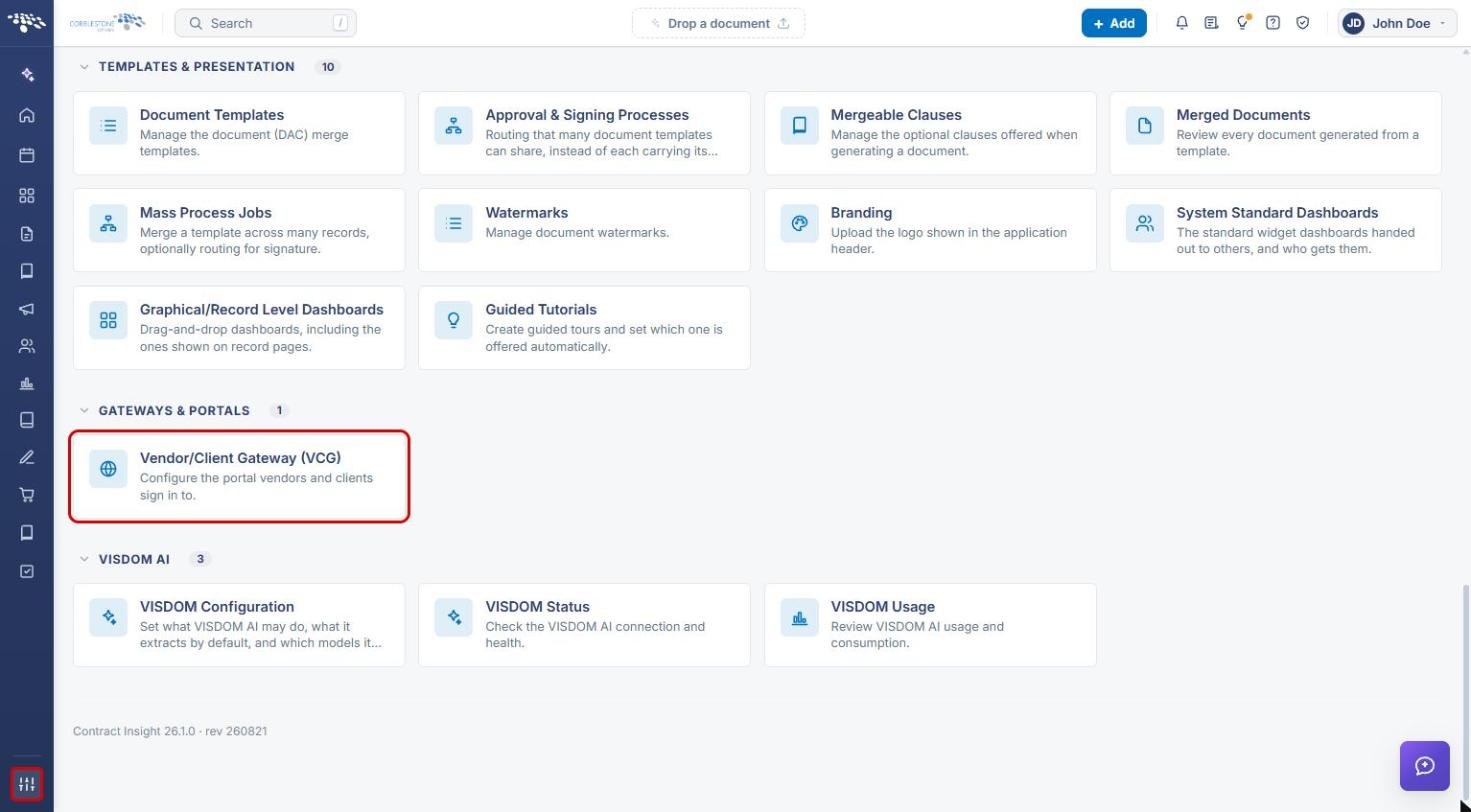Go to Home via the sidebar house icon
The width and height of the screenshot is (1471, 812).
point(27,115)
